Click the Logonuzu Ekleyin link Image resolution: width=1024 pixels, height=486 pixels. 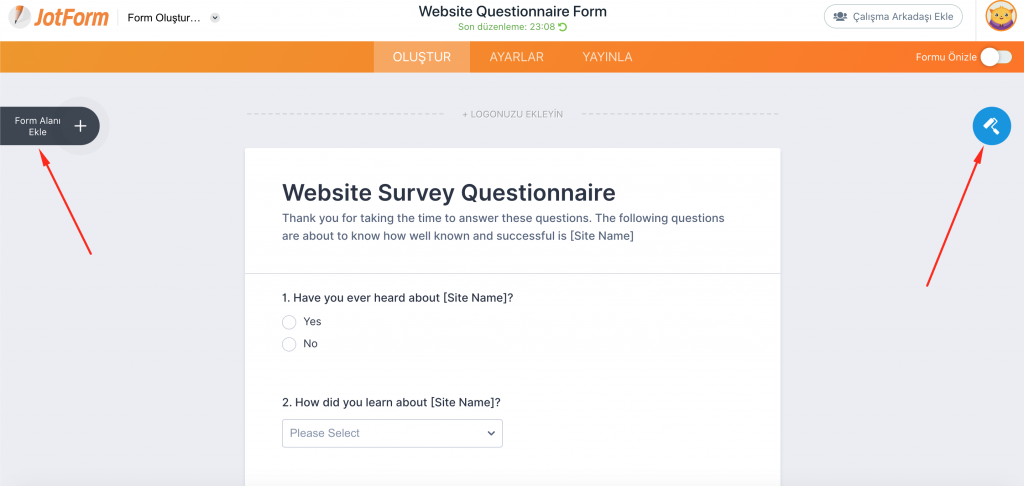[512, 114]
